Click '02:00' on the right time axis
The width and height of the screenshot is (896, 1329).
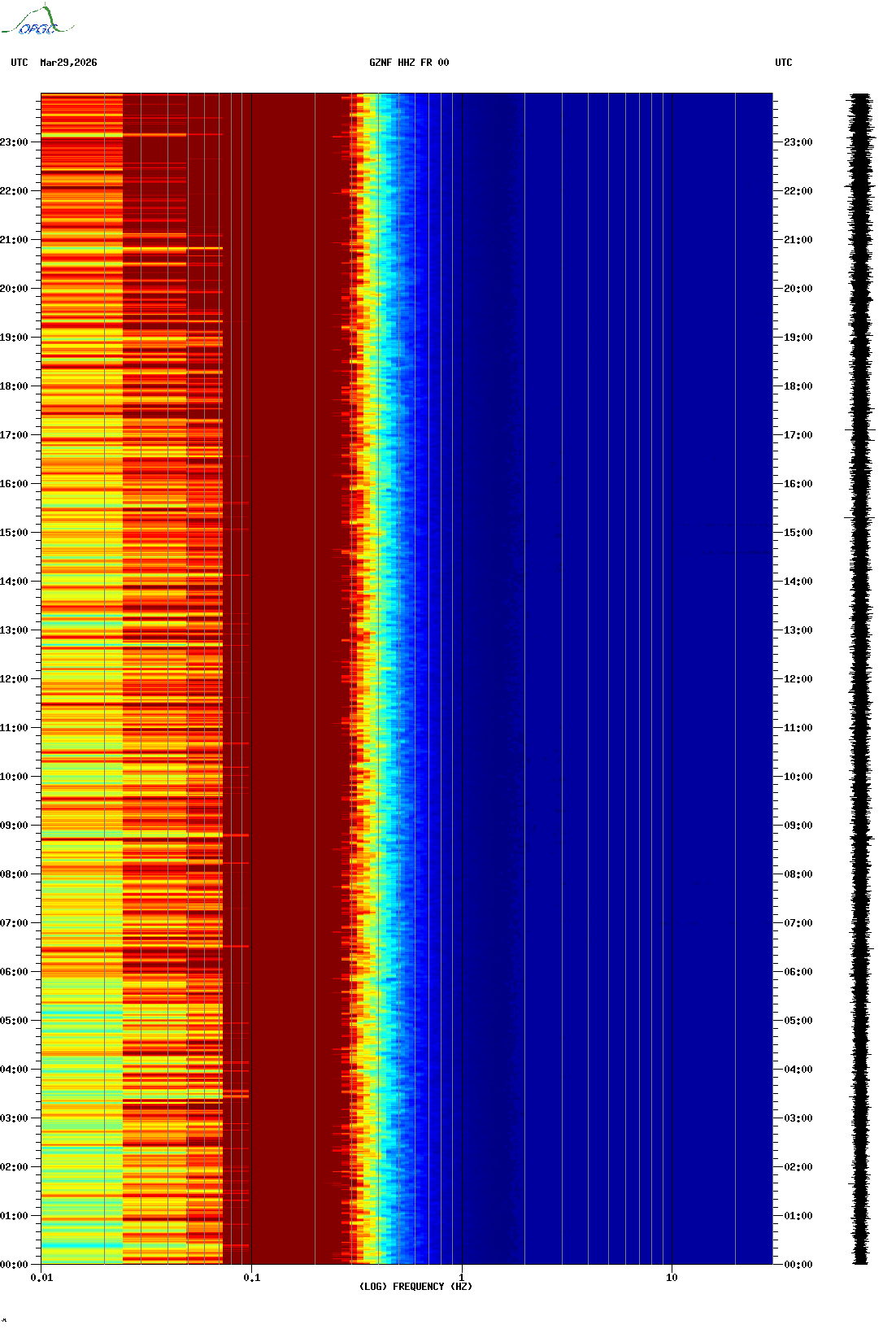point(798,1167)
